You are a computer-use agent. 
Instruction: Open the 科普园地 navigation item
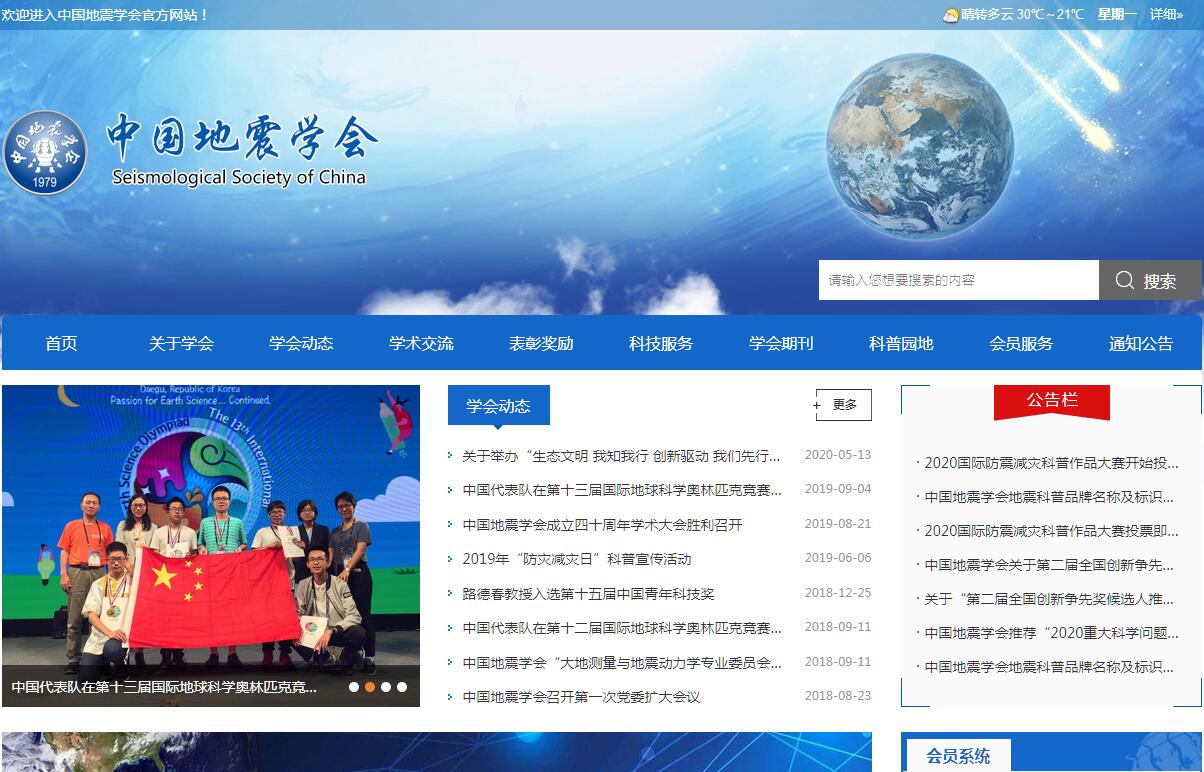(901, 343)
